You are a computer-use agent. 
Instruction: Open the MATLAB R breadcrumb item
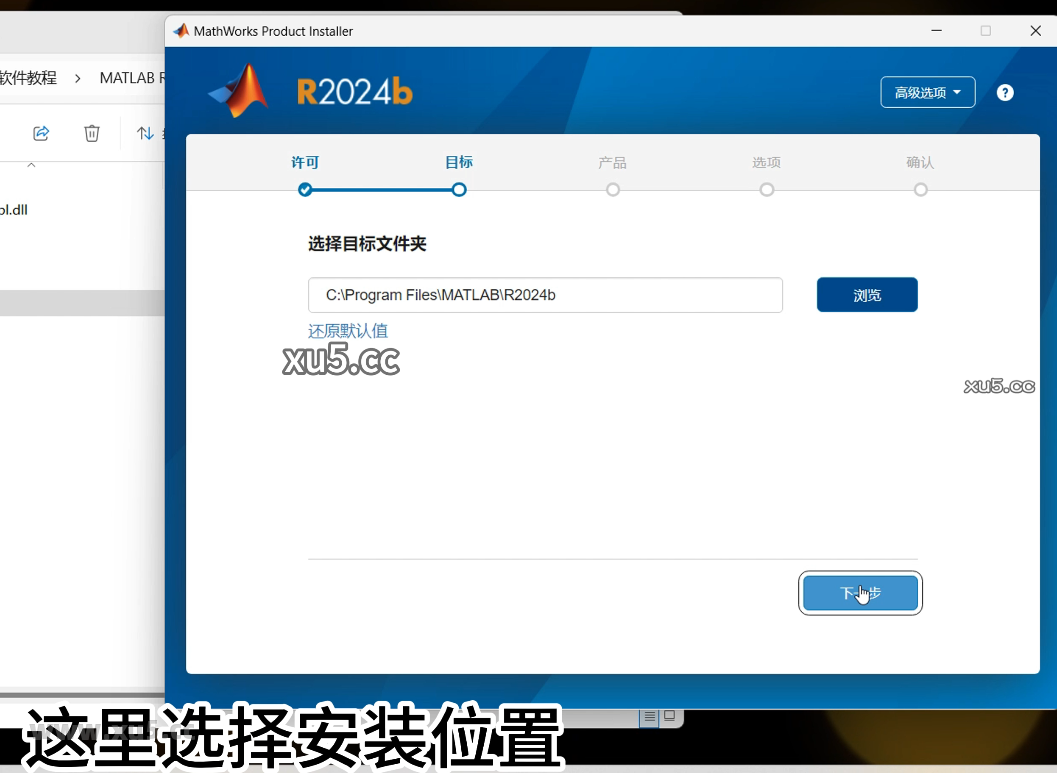(133, 77)
